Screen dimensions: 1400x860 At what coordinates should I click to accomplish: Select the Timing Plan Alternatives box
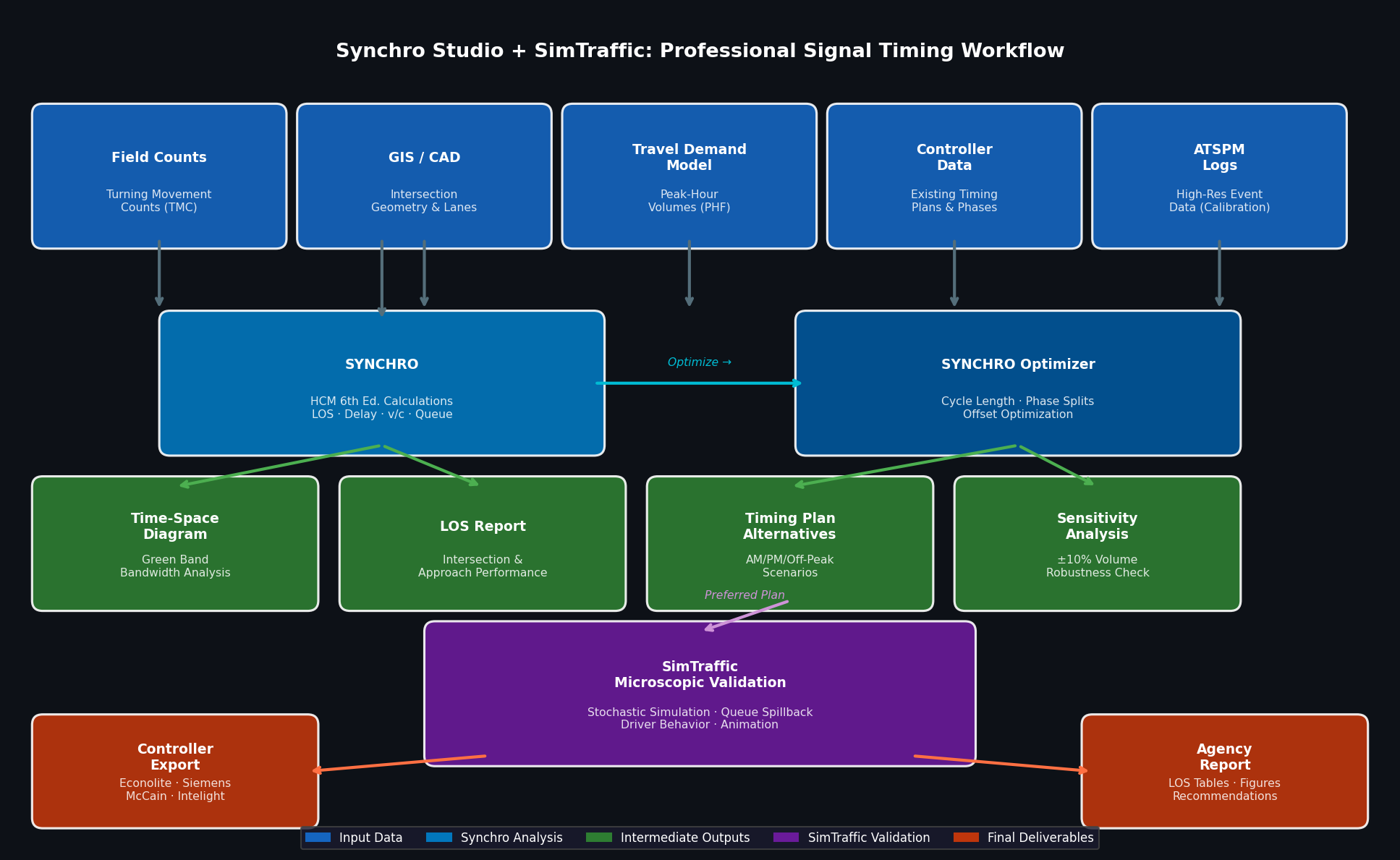pyautogui.click(x=790, y=543)
